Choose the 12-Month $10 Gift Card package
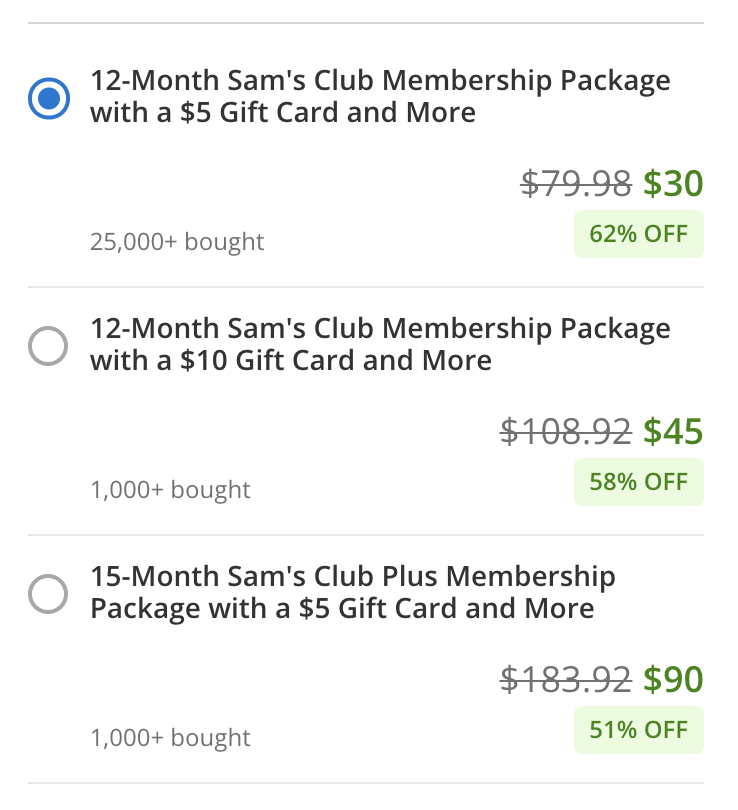This screenshot has width=738, height=810. [47, 345]
